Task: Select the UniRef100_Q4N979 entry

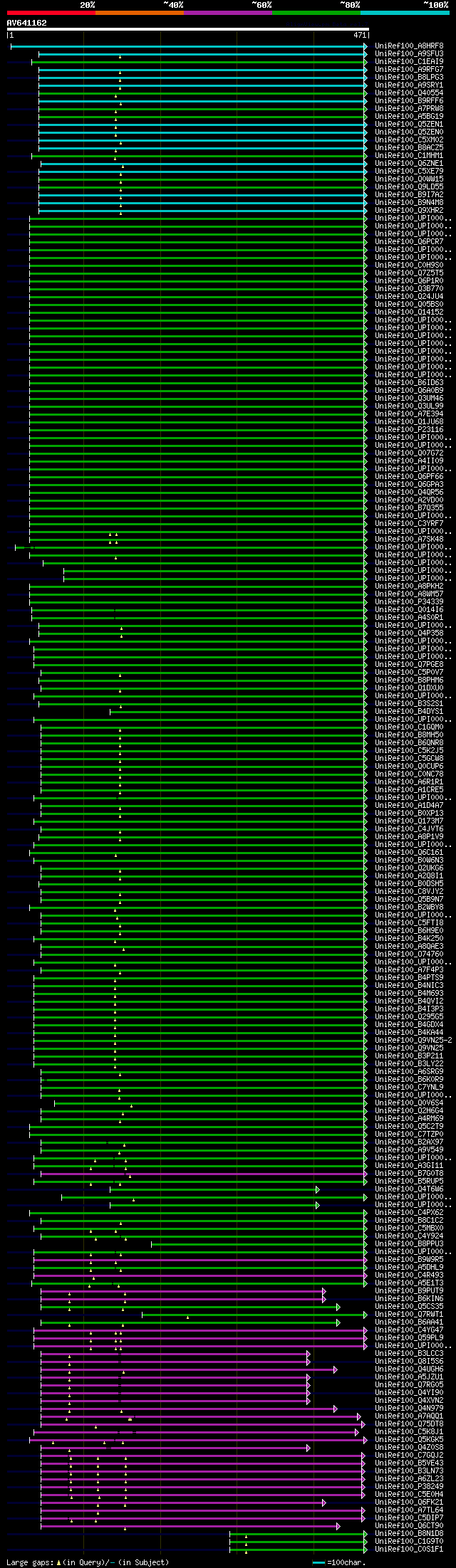Action: [x=409, y=1409]
